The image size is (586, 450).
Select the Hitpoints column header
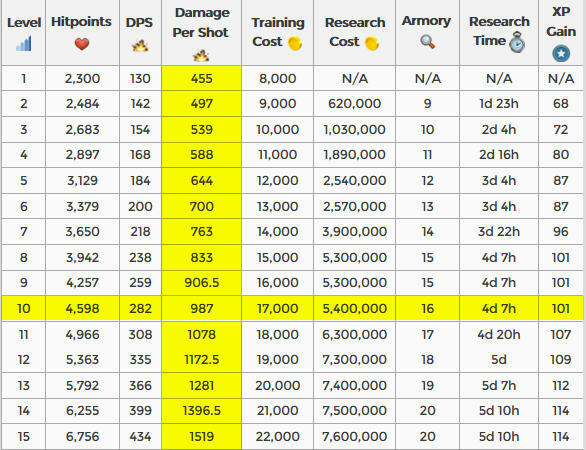[82, 33]
